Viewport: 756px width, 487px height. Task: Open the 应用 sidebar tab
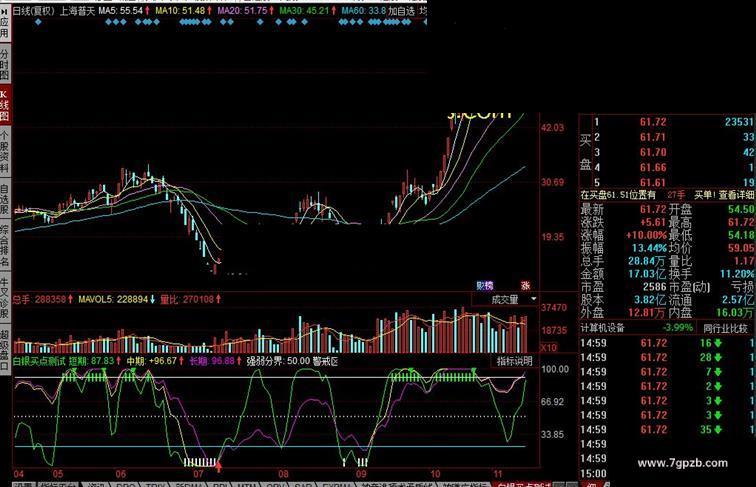tap(5, 24)
